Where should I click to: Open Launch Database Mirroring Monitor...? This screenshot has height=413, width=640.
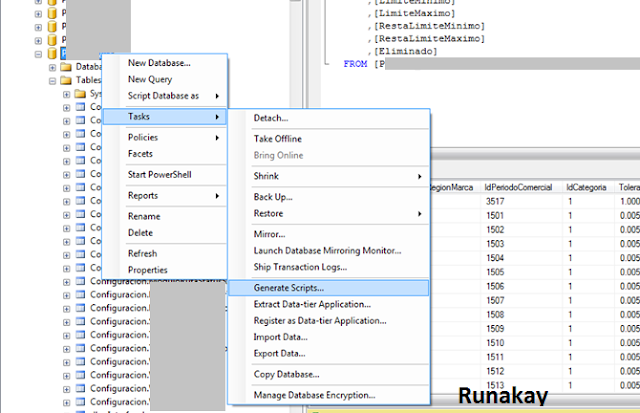click(x=327, y=251)
